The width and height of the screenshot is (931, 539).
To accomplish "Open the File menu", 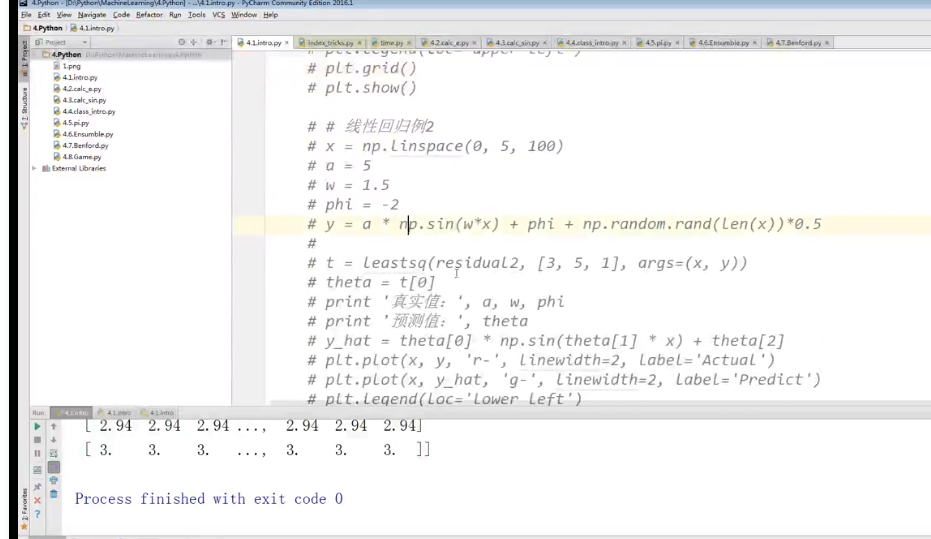I will 26,15.
